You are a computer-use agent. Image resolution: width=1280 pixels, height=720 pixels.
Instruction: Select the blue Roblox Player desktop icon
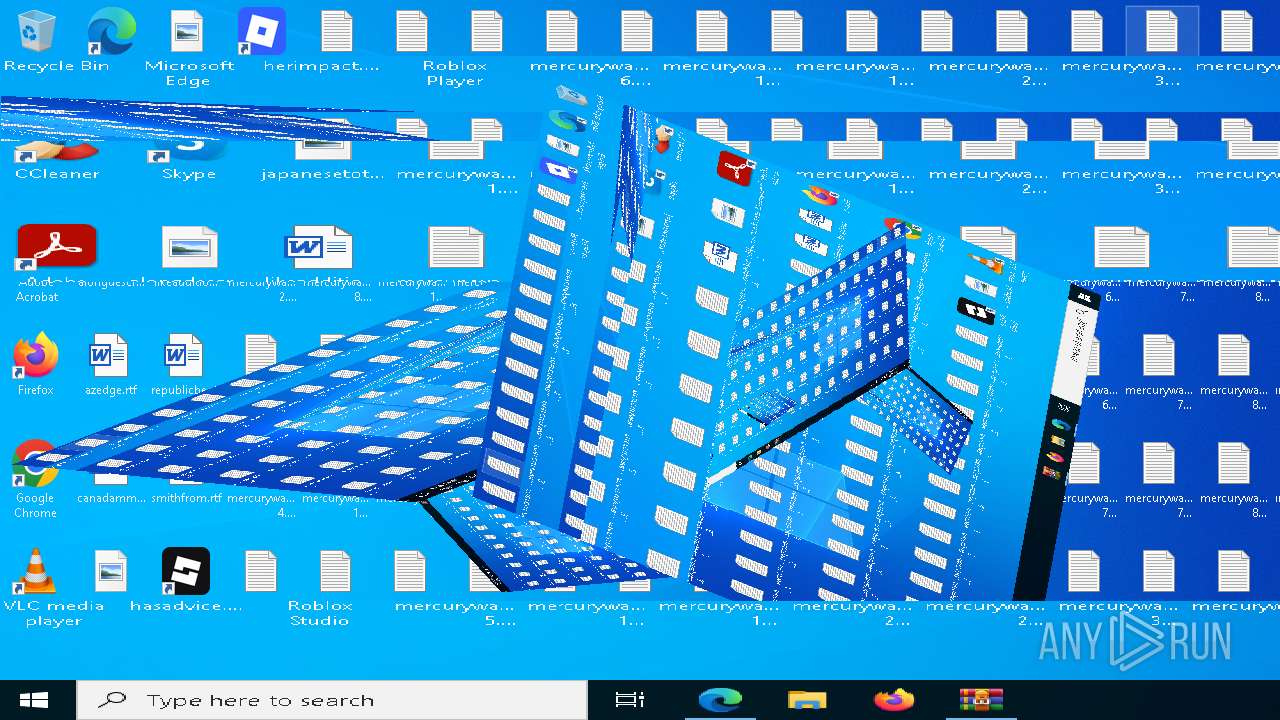click(x=262, y=32)
